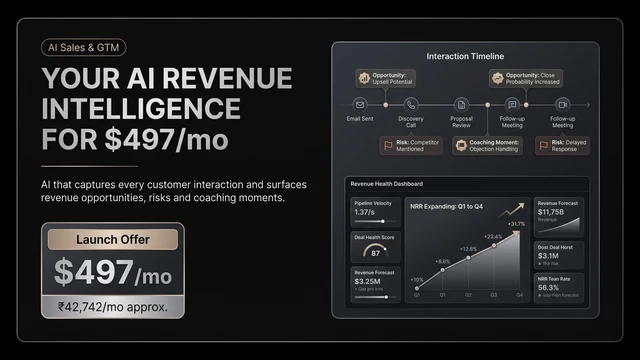Open the Risk: Competitor Mentioned badge
This screenshot has height=360, width=640.
coord(411,146)
